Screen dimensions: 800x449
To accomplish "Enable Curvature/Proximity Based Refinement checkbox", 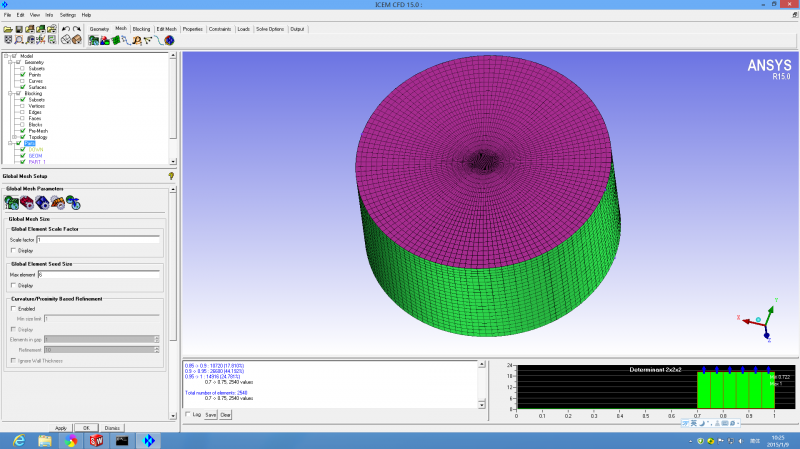I will [x=13, y=309].
